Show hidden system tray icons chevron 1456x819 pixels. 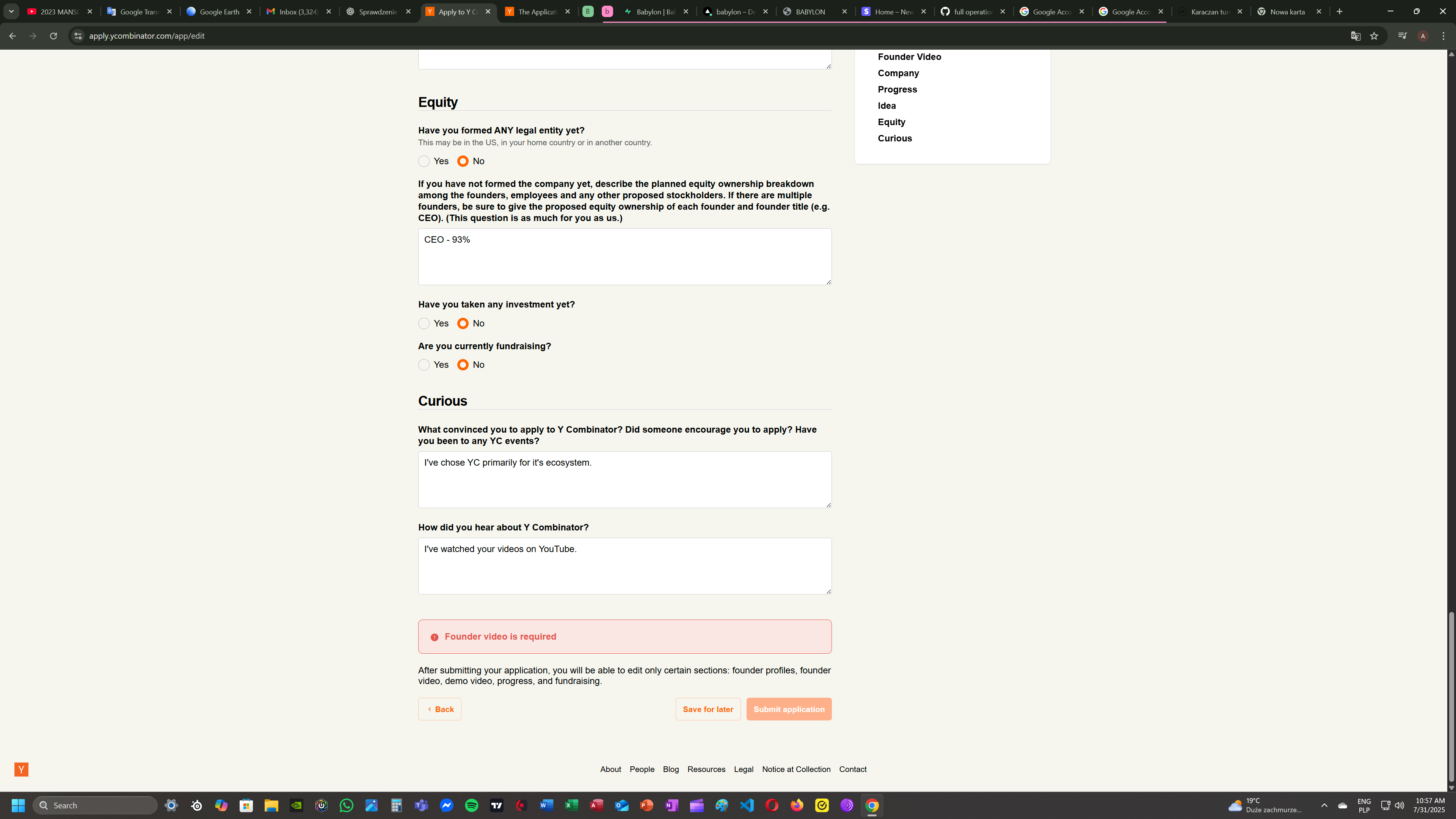point(1324,805)
